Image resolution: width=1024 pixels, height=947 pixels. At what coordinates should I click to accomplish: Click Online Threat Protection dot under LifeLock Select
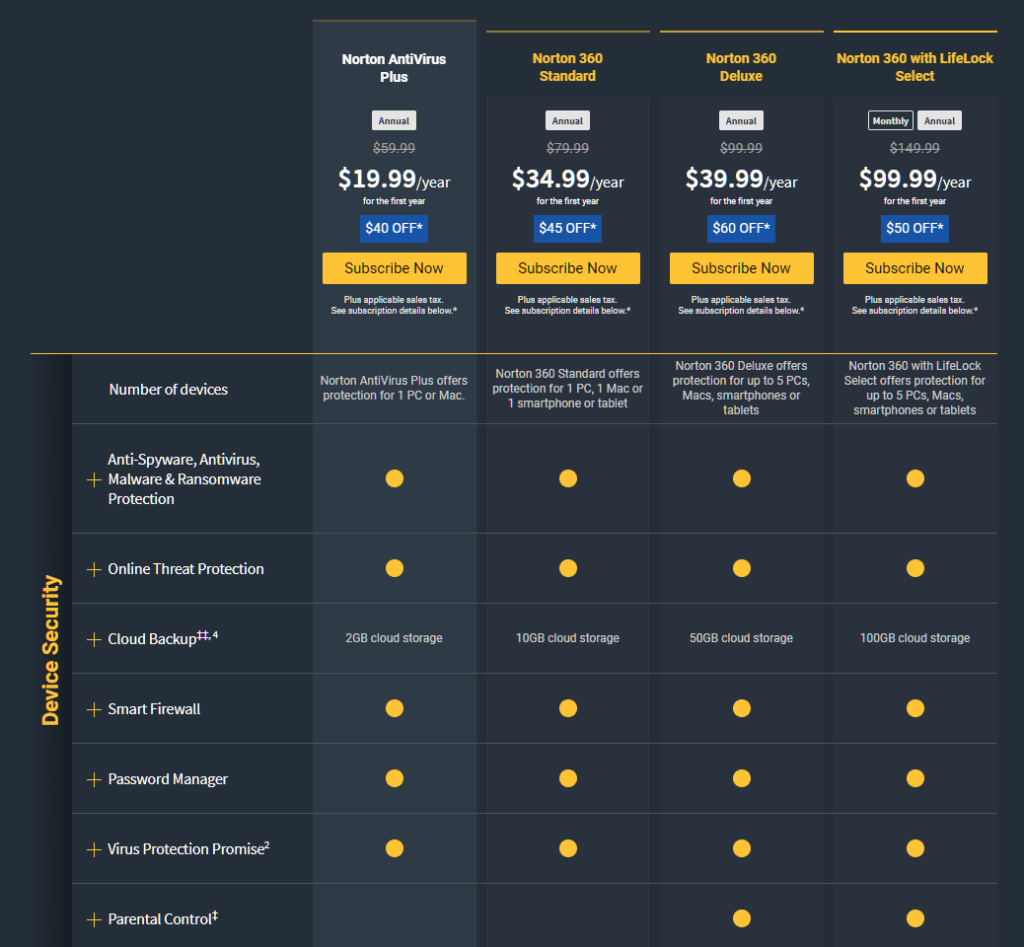coord(916,568)
